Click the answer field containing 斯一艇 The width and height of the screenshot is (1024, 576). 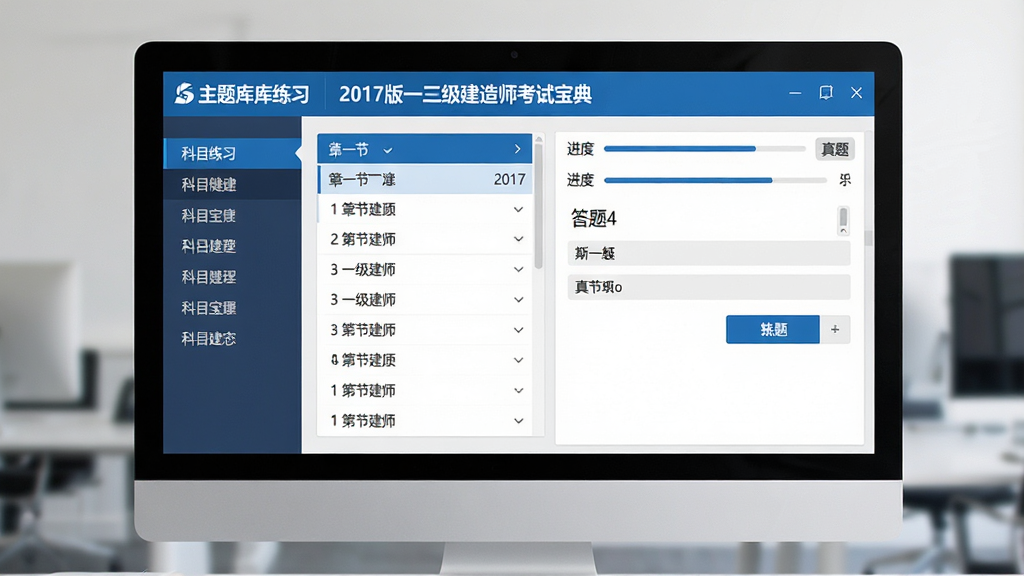tap(709, 253)
